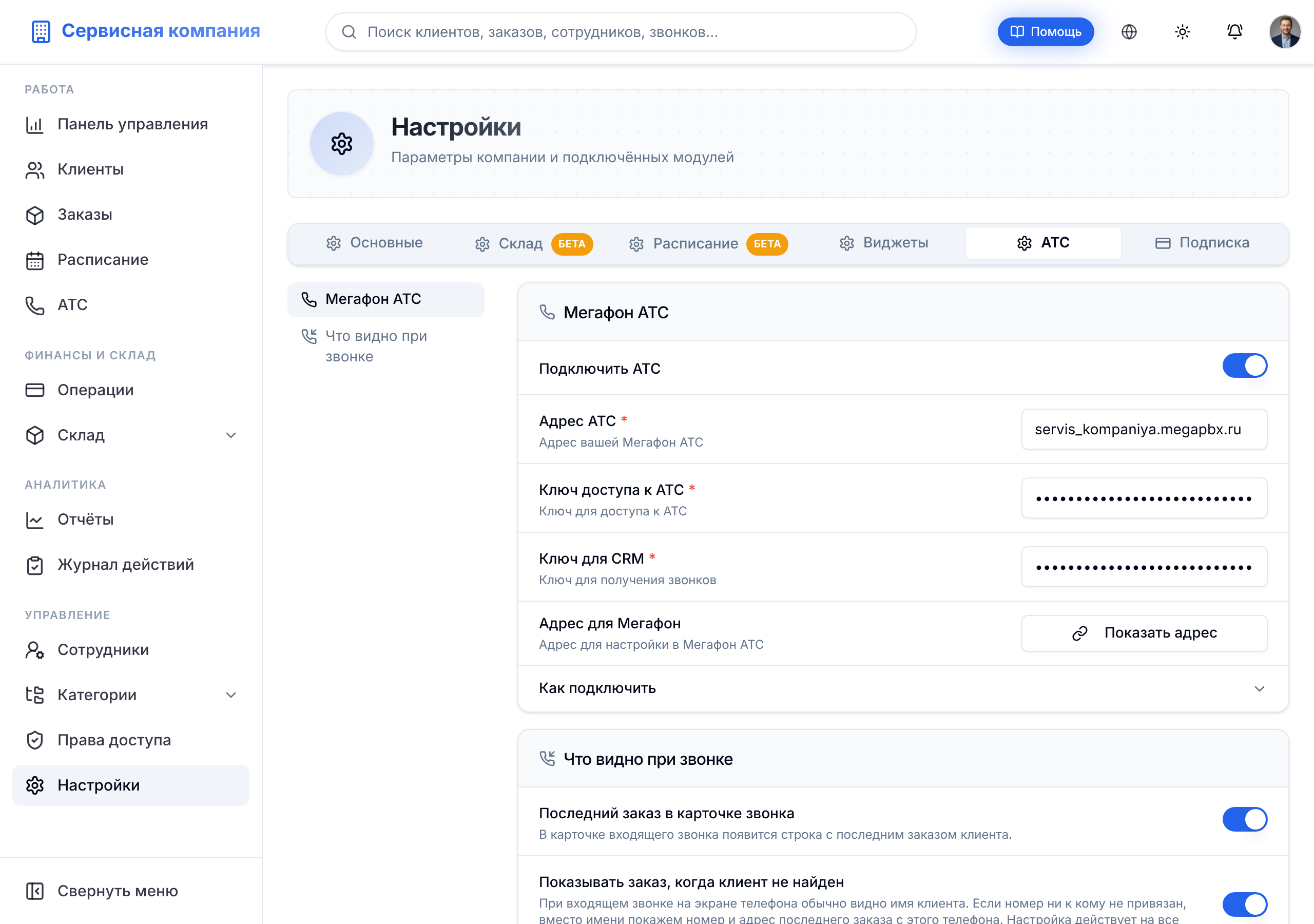Image resolution: width=1314 pixels, height=924 pixels.
Task: Jump to Что видно при звонке section
Action: (x=385, y=346)
